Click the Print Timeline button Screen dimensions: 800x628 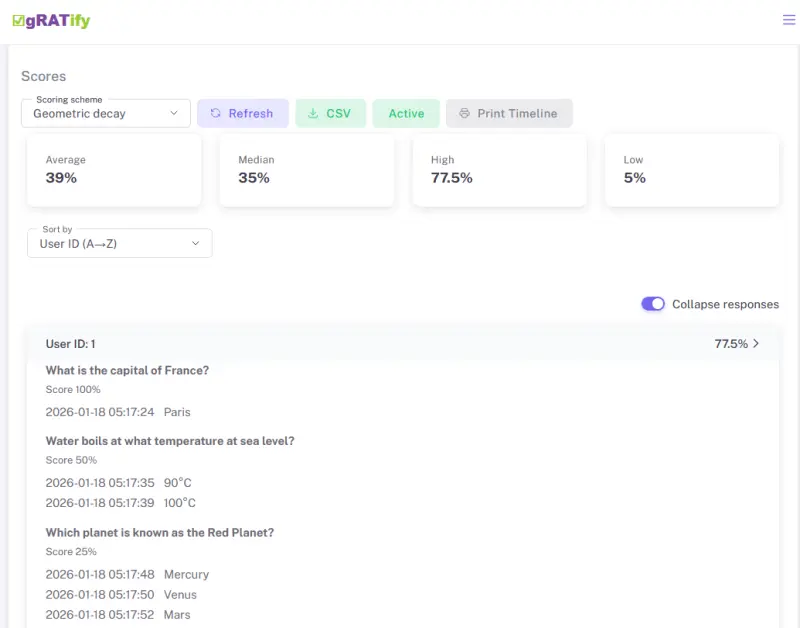point(509,114)
